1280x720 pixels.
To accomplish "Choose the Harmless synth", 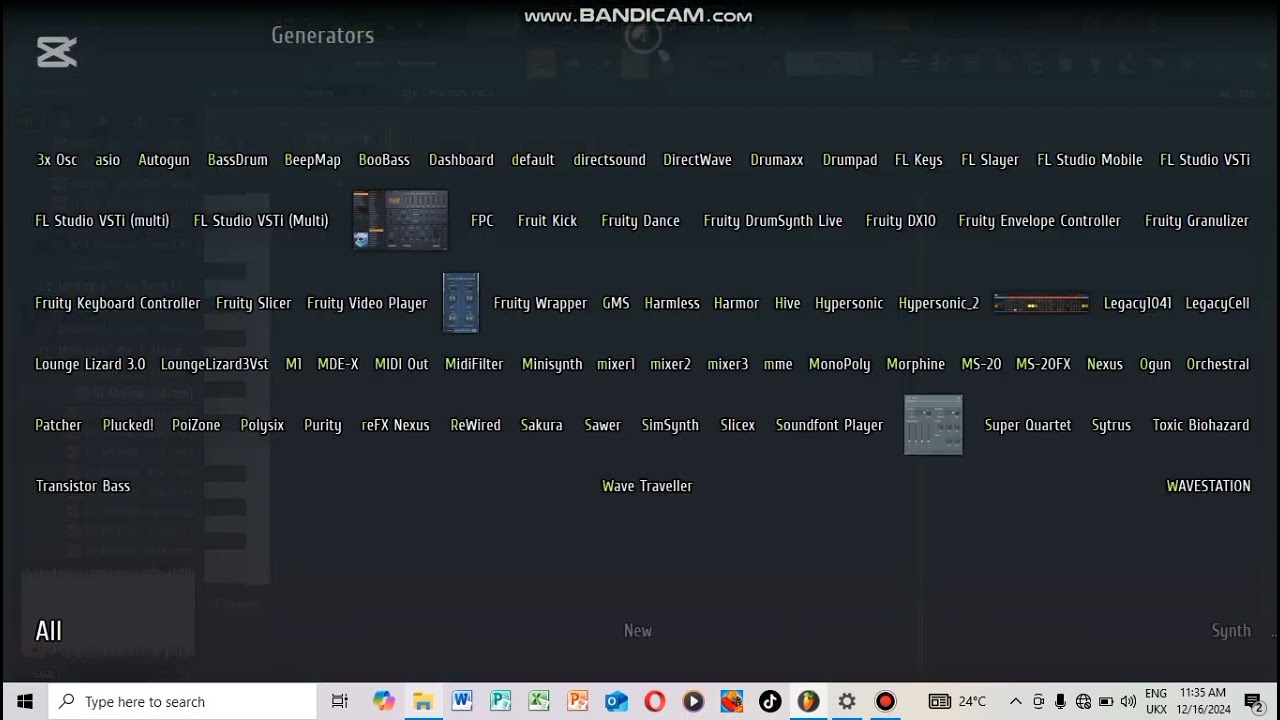I will click(672, 303).
